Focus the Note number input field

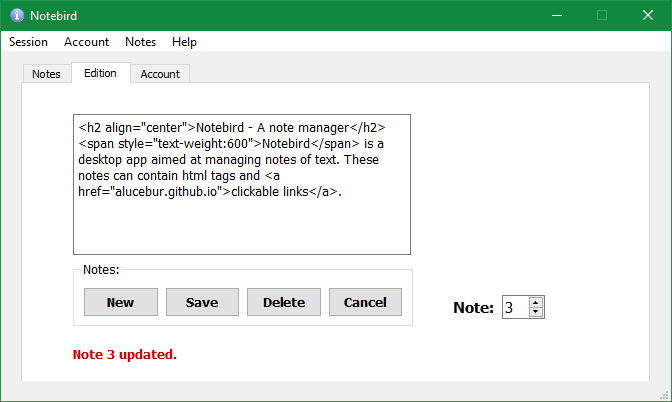(x=516, y=307)
